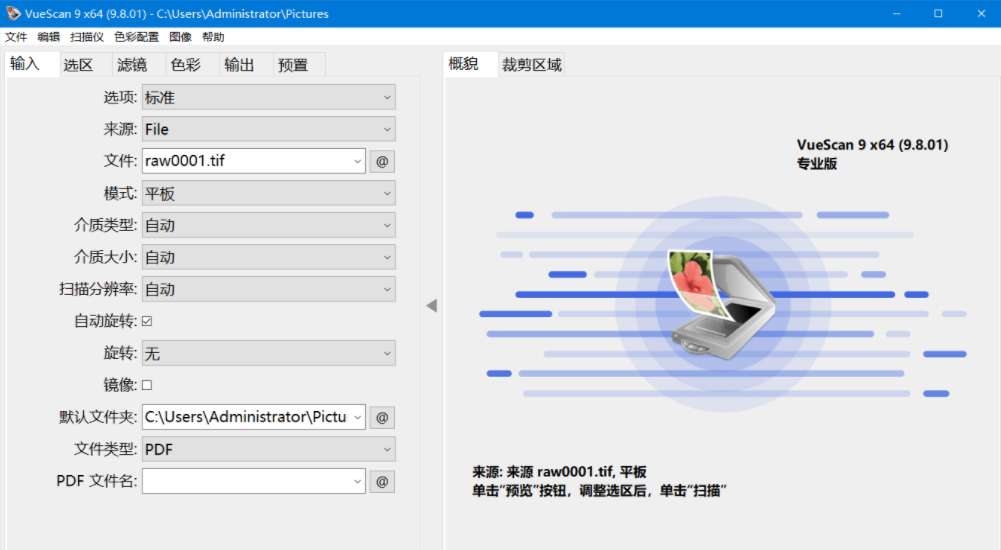Open the 来源 dropdown showing File
The height and width of the screenshot is (550, 1001).
(x=268, y=129)
